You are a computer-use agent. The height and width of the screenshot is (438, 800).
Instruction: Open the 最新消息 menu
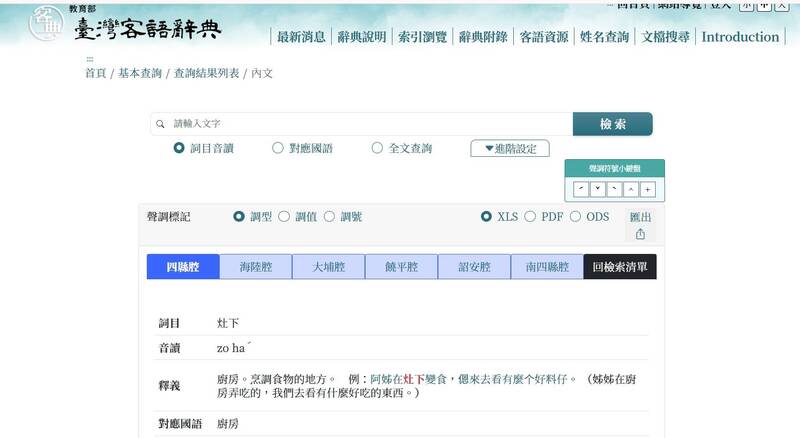coord(301,37)
